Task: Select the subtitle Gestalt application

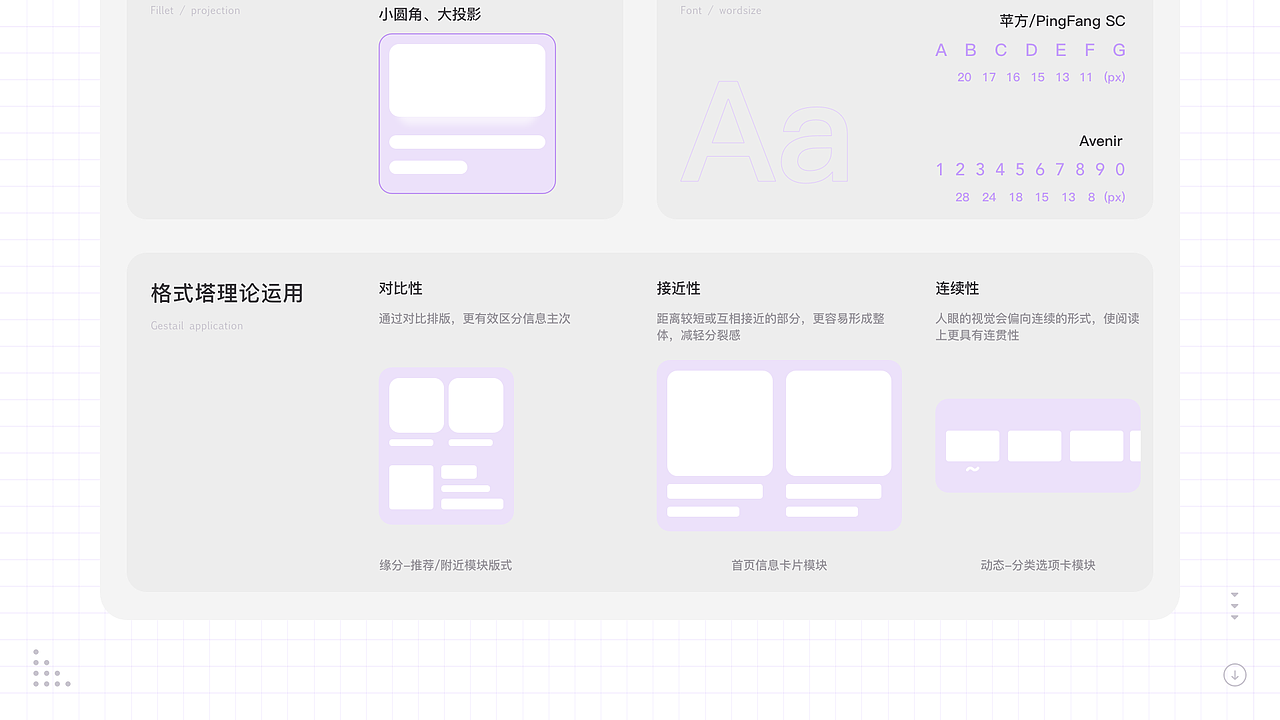Action: click(x=197, y=326)
